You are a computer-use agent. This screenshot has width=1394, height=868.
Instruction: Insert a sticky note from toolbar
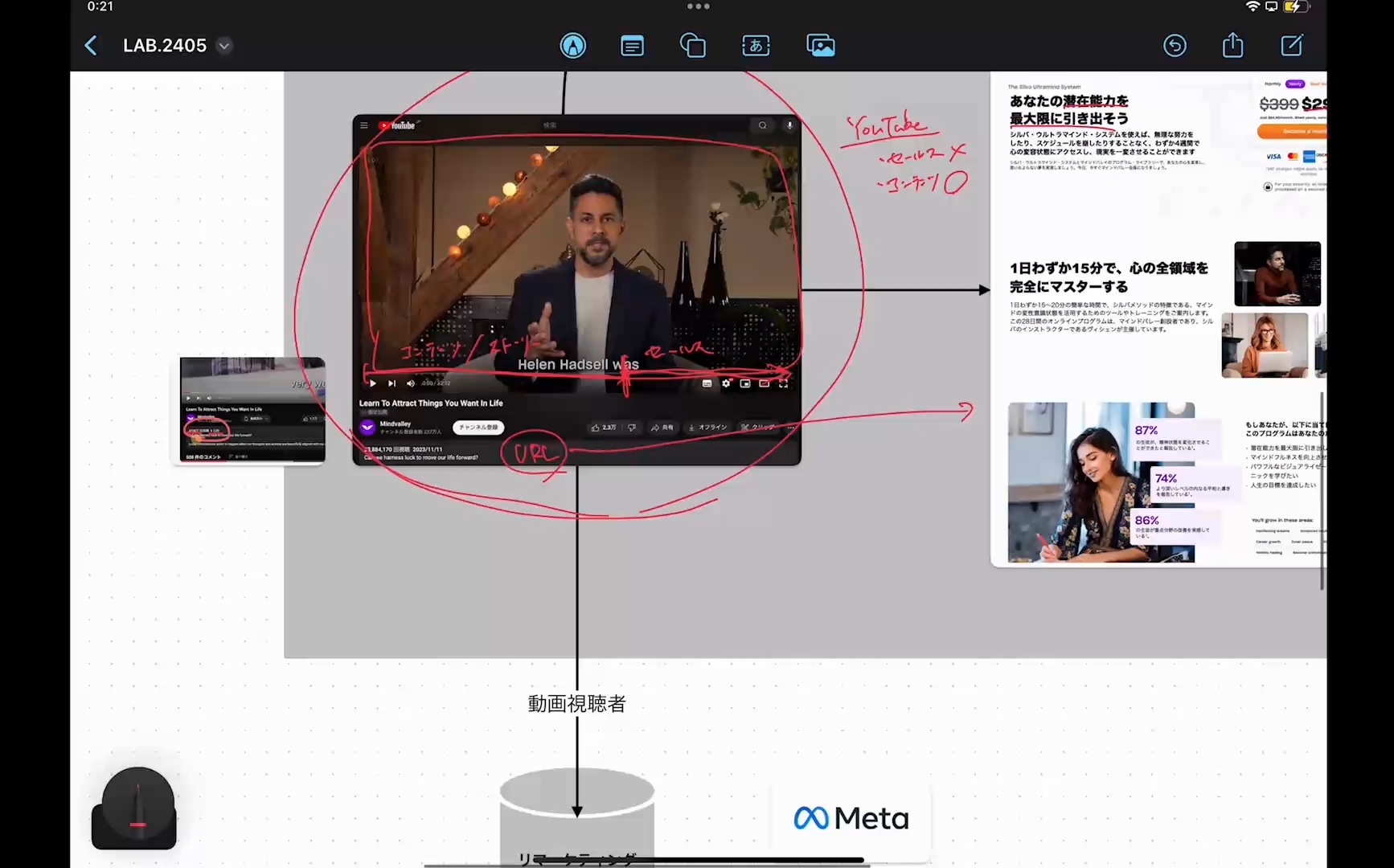(633, 46)
